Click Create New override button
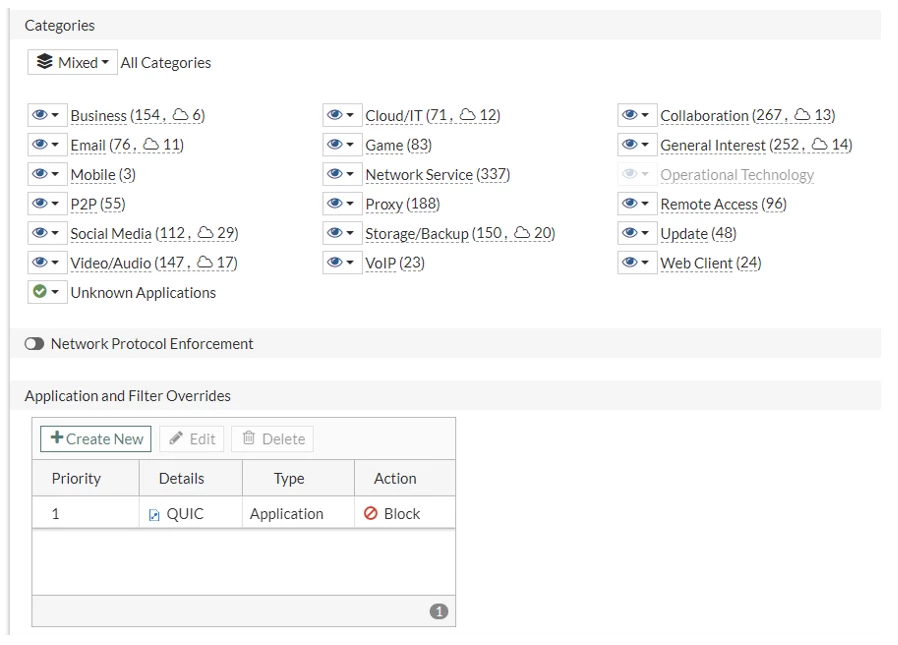This screenshot has height=645, width=898. [x=96, y=439]
